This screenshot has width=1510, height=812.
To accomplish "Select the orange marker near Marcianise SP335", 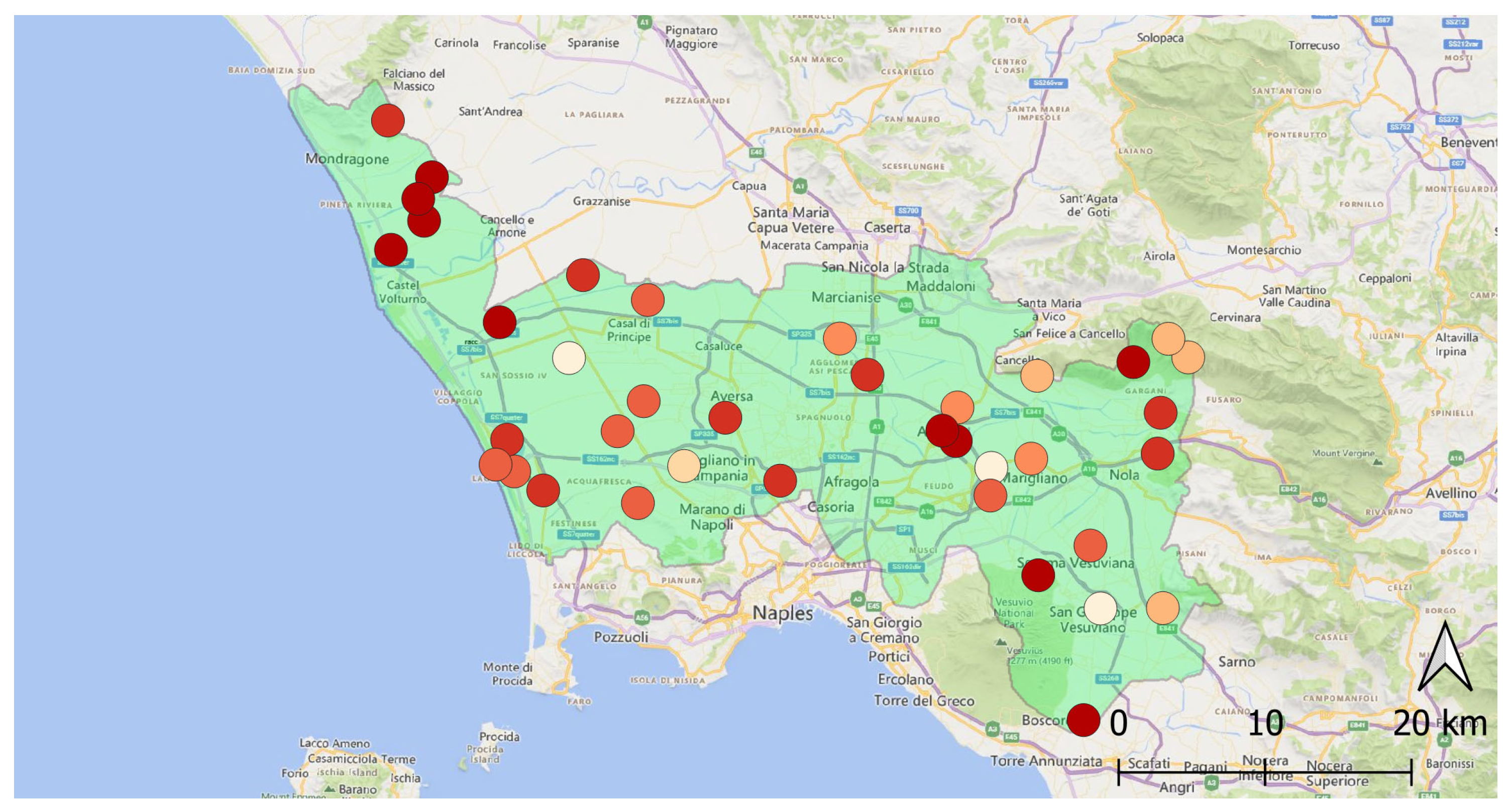I will pos(839,338).
